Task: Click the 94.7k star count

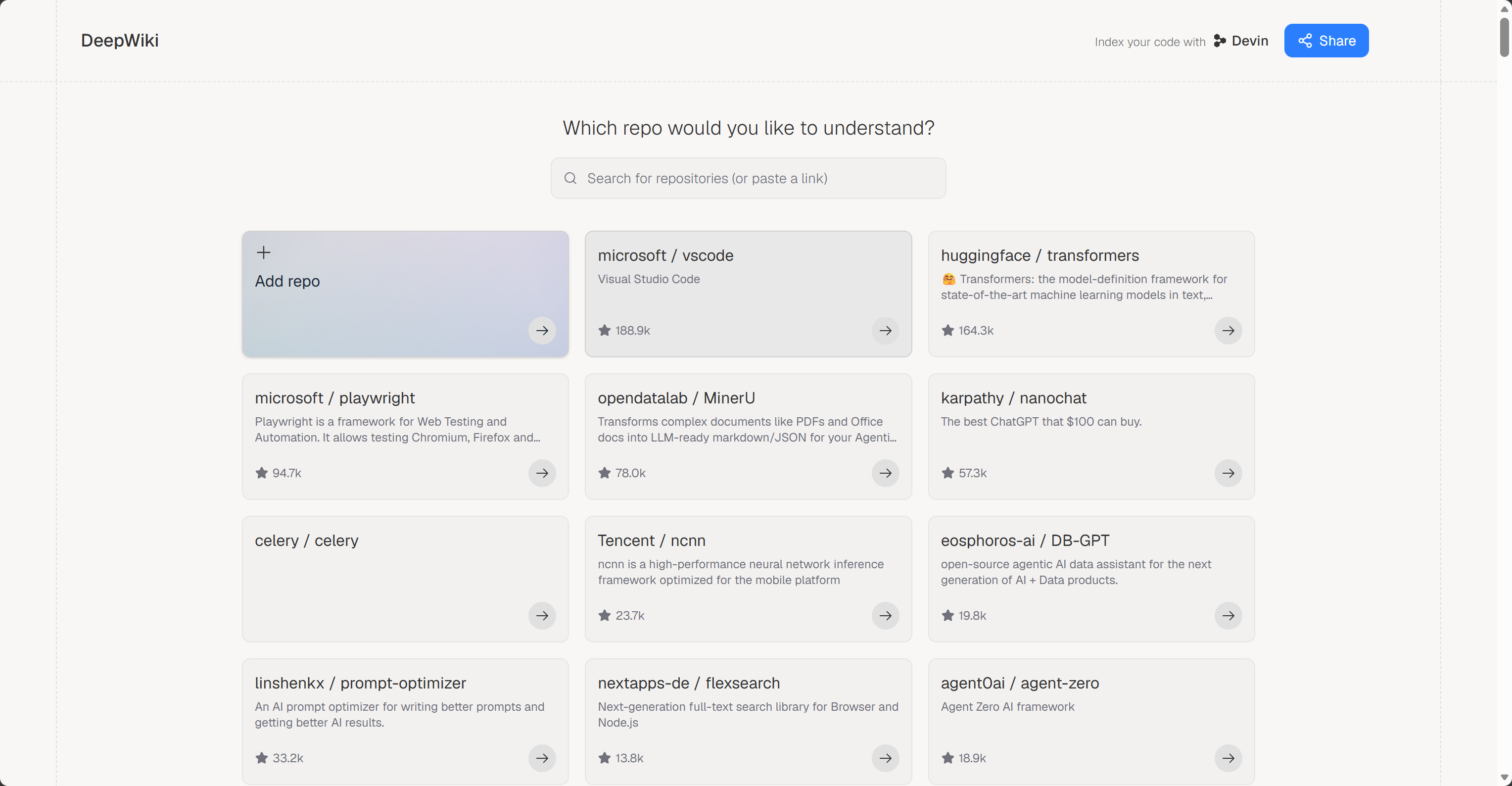Action: point(286,473)
